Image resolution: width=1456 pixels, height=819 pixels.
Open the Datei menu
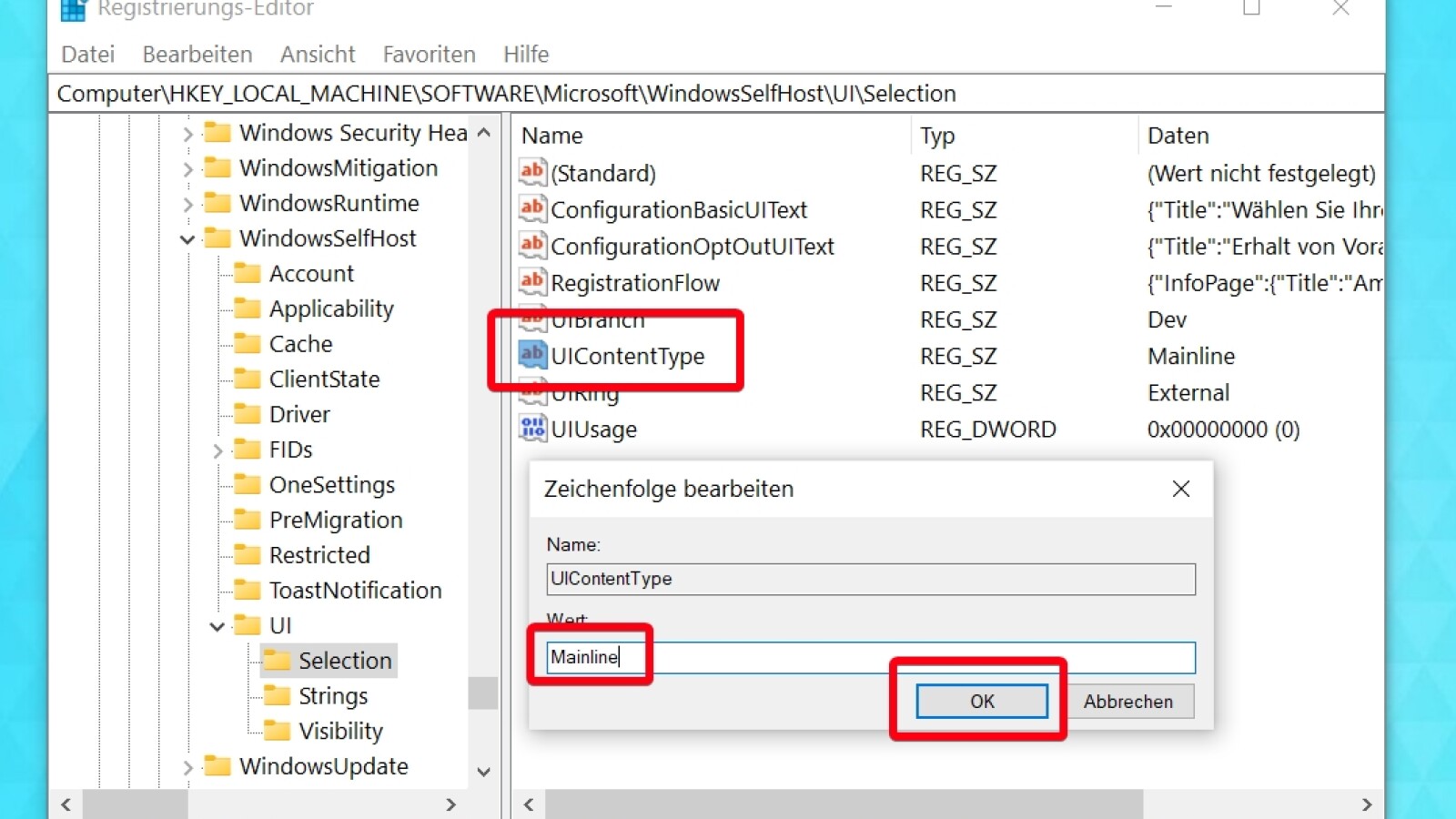click(88, 55)
